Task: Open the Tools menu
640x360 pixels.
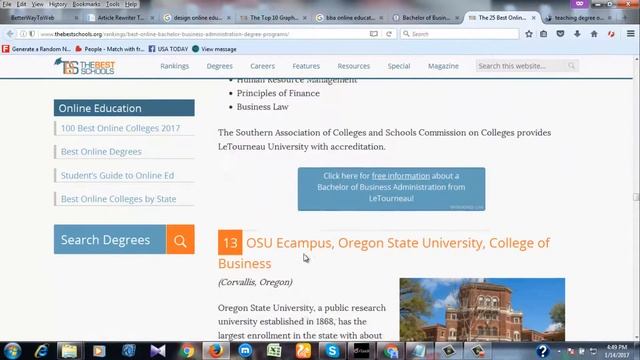Action: point(113,4)
